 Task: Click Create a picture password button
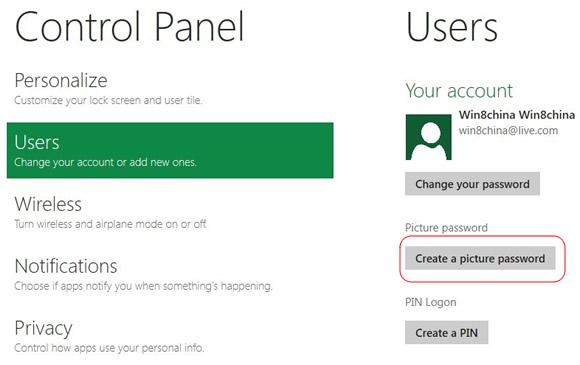pos(480,258)
